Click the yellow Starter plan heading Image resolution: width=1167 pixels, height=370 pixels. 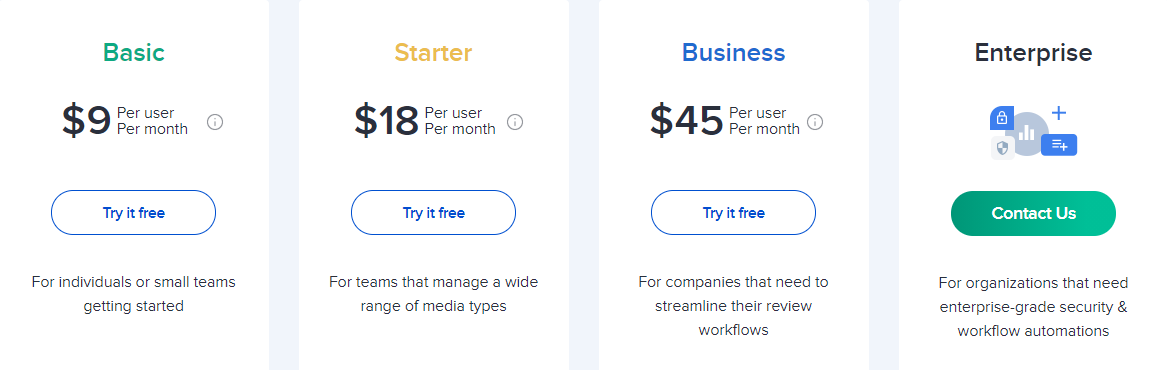point(433,53)
